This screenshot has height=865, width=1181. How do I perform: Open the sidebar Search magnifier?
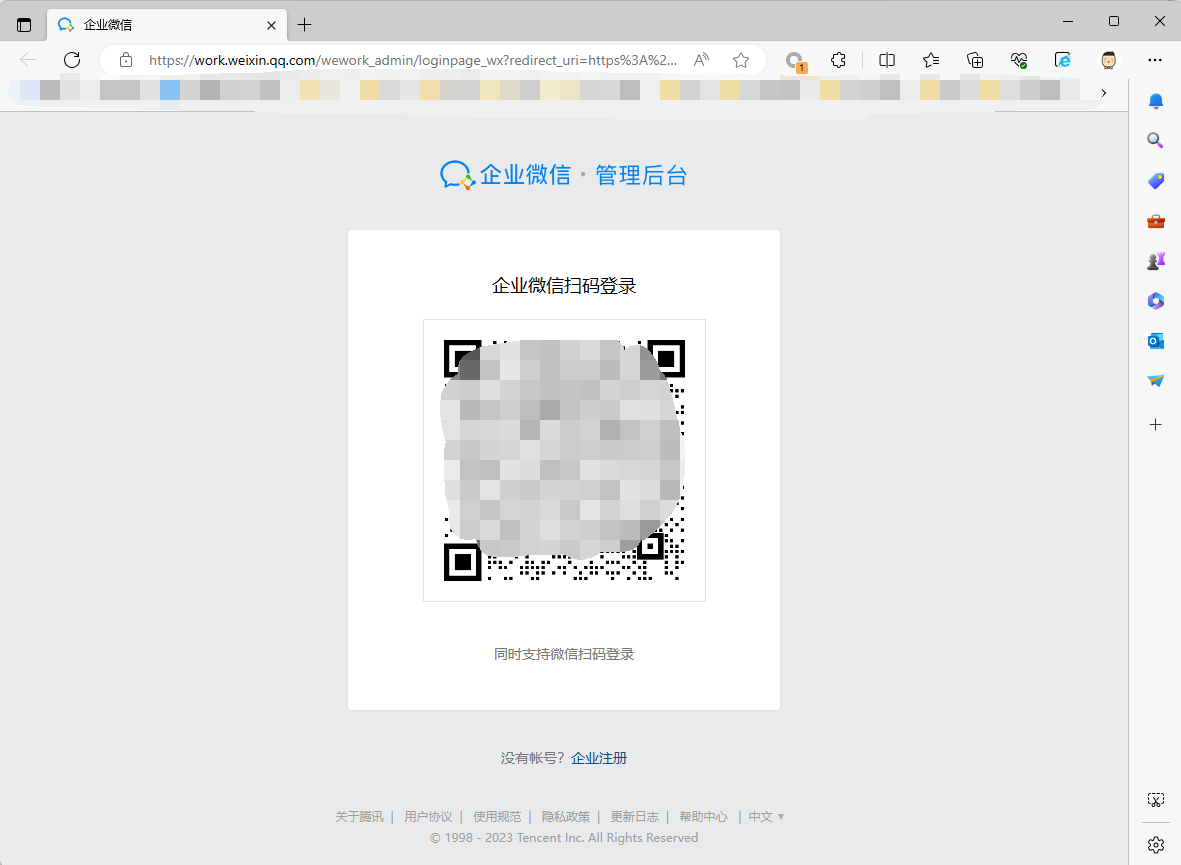(1155, 140)
